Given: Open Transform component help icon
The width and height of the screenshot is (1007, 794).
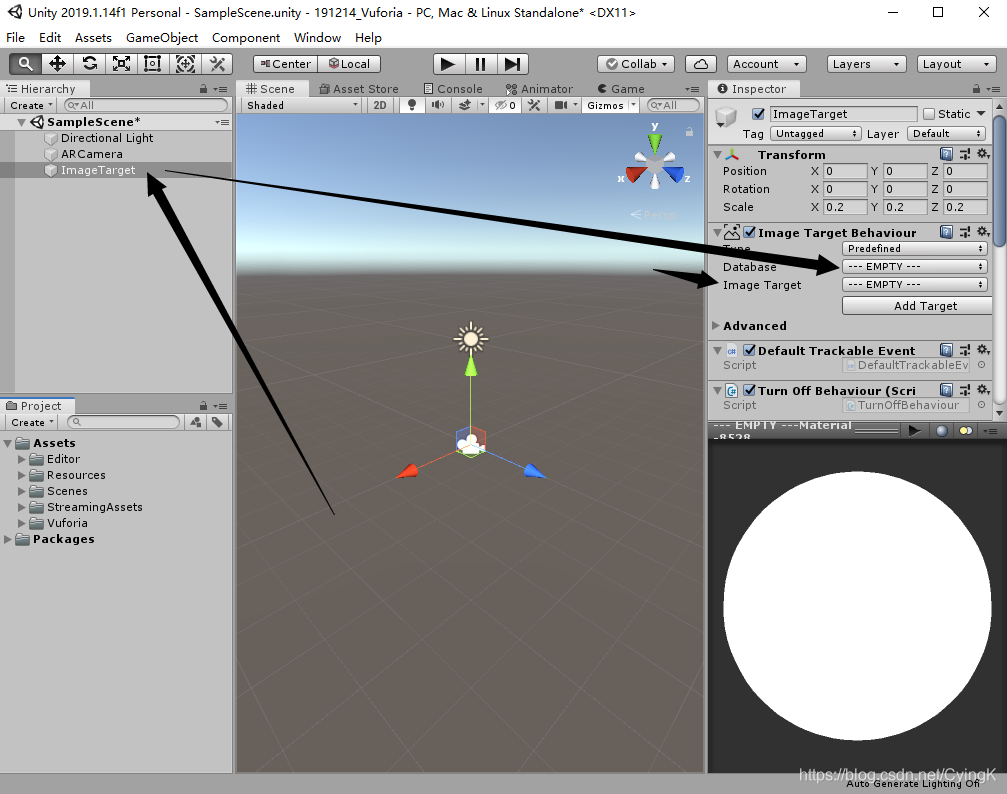Looking at the screenshot, I should 946,154.
